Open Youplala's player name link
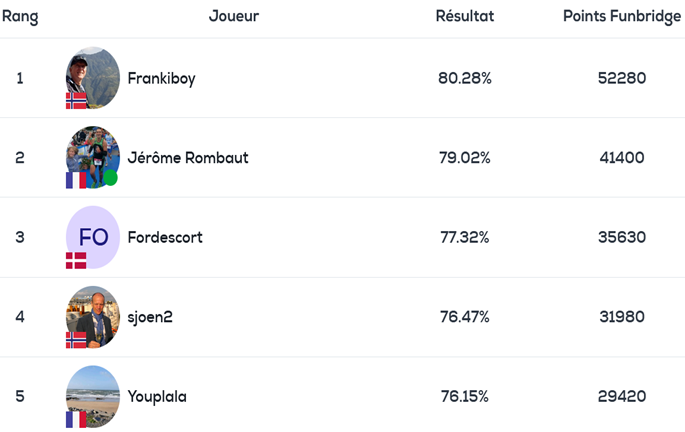The width and height of the screenshot is (685, 432). 157,397
